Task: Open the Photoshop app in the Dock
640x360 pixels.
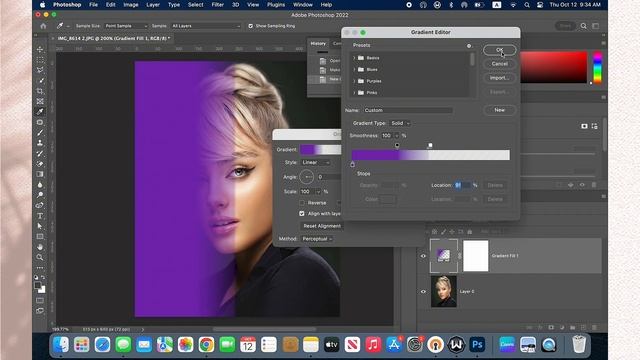Action: coord(477,344)
